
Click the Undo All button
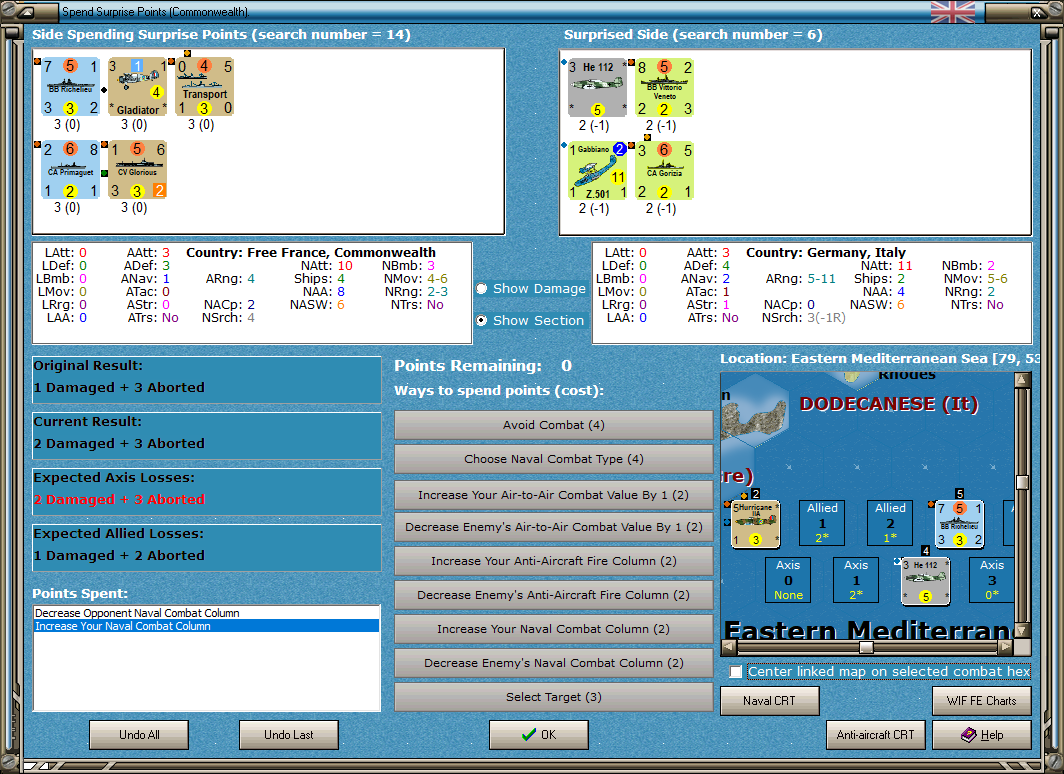coord(139,735)
